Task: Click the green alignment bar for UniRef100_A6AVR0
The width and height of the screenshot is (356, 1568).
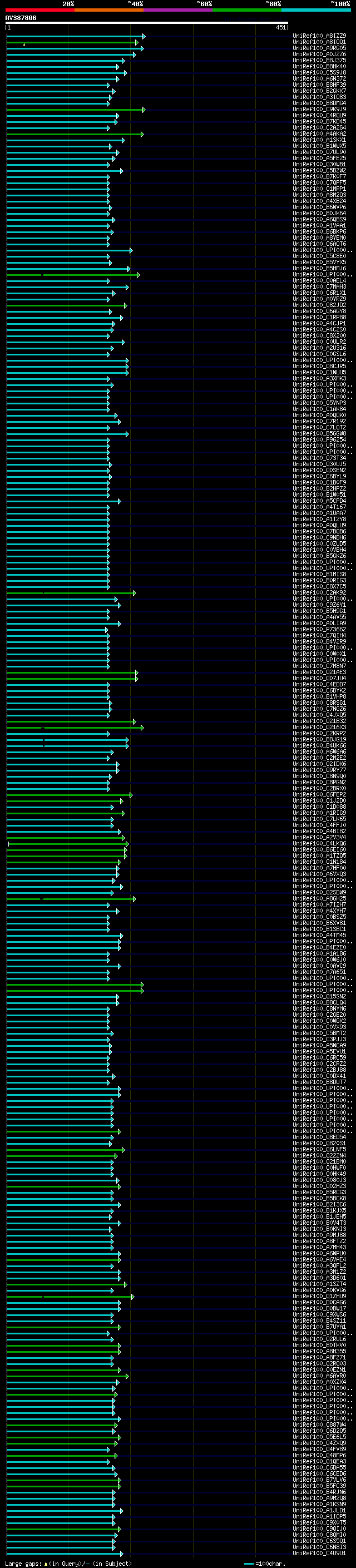Action: click(x=67, y=1377)
